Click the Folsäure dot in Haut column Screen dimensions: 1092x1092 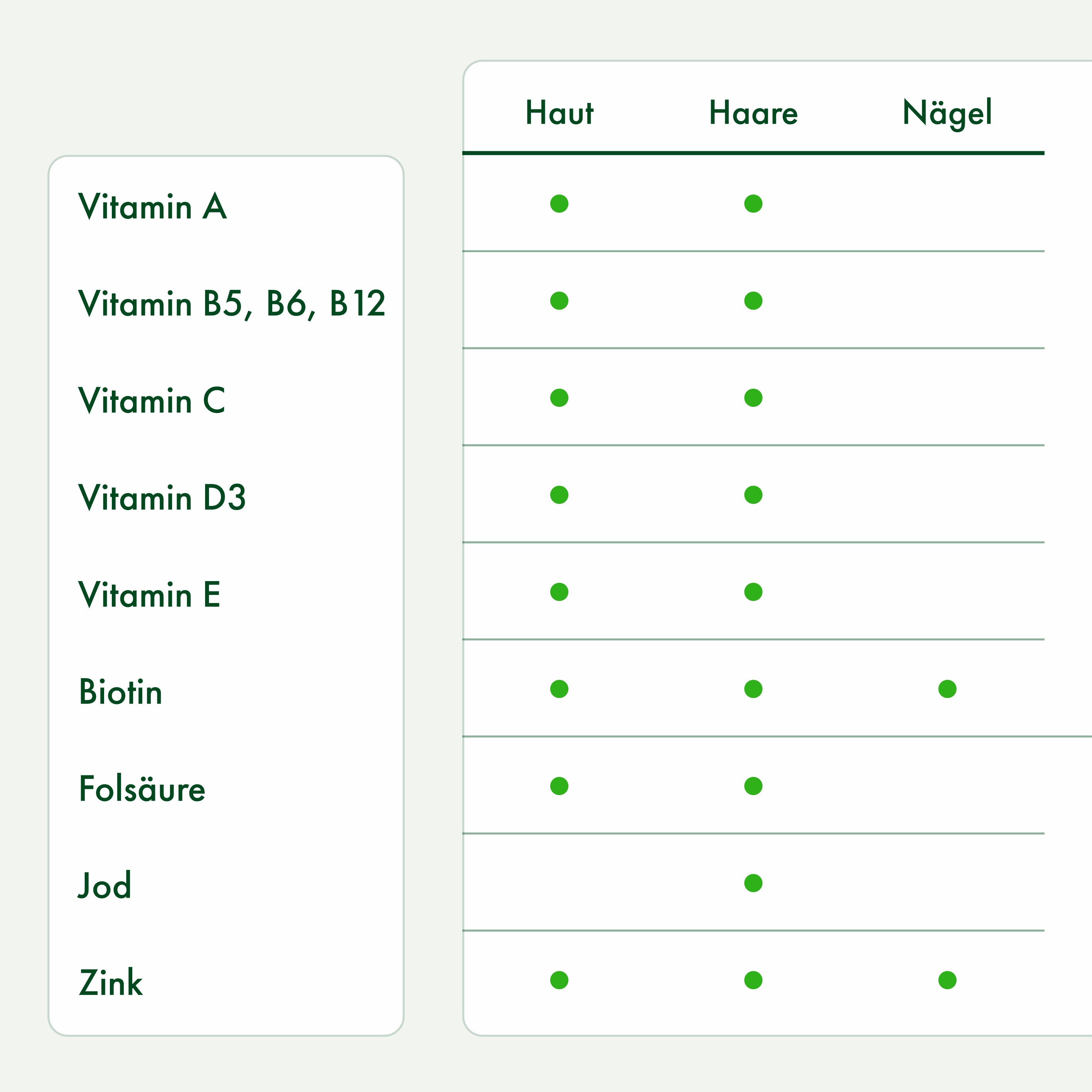pyautogui.click(x=559, y=786)
